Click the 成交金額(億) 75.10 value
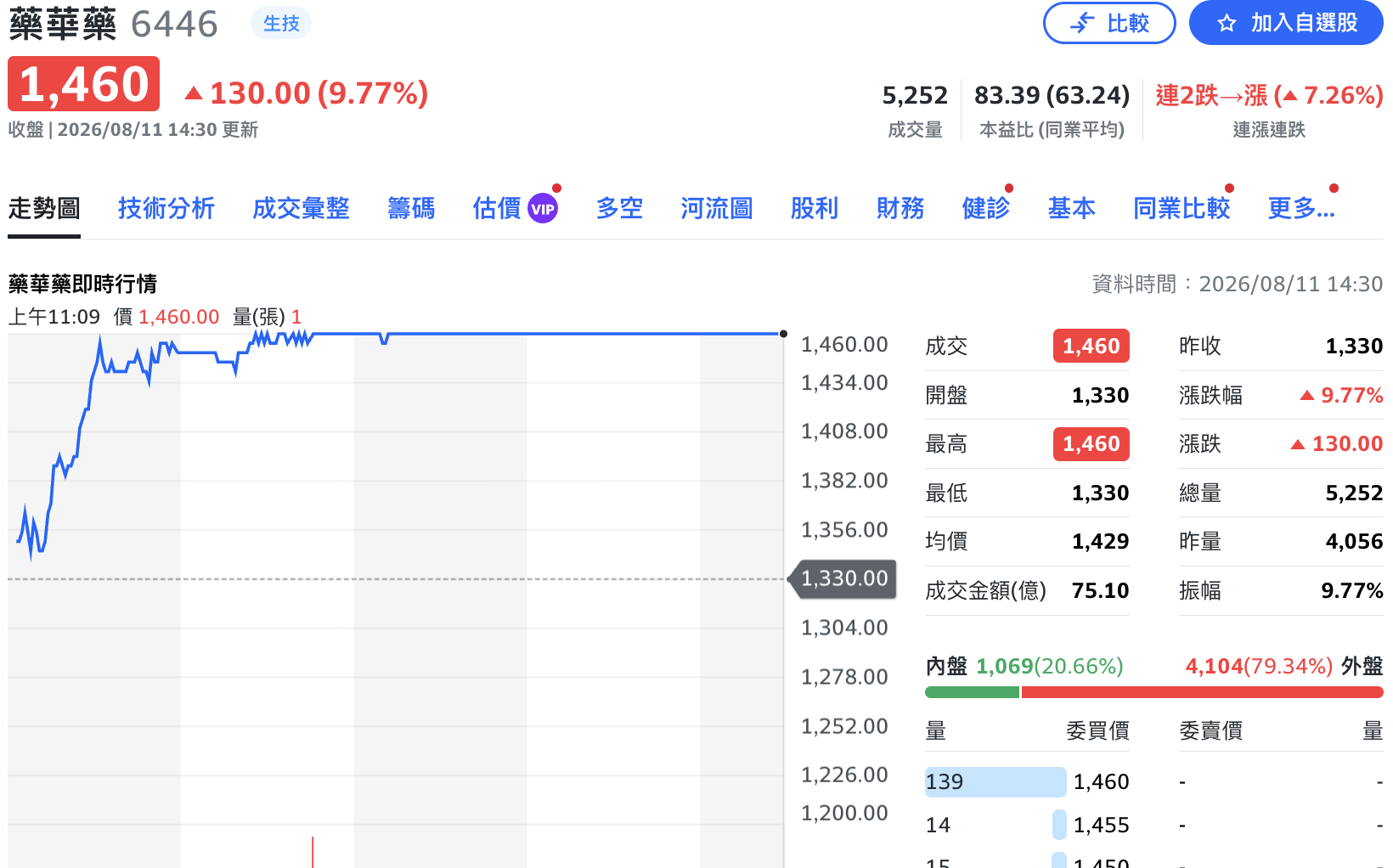Screen dimensions: 1393x868 click(1100, 590)
